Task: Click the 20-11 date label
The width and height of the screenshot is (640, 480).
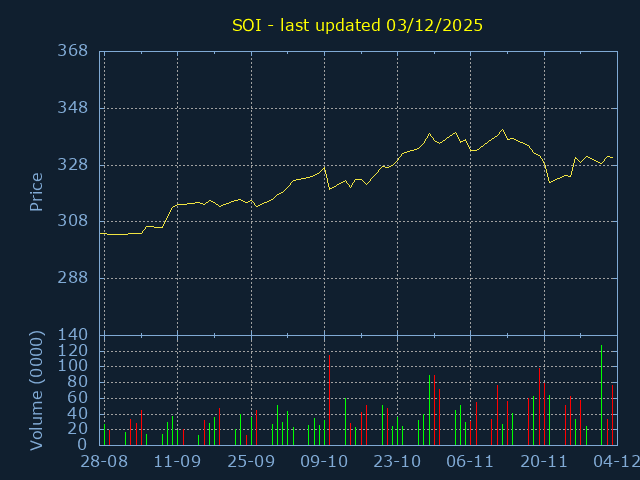Action: (x=544, y=462)
